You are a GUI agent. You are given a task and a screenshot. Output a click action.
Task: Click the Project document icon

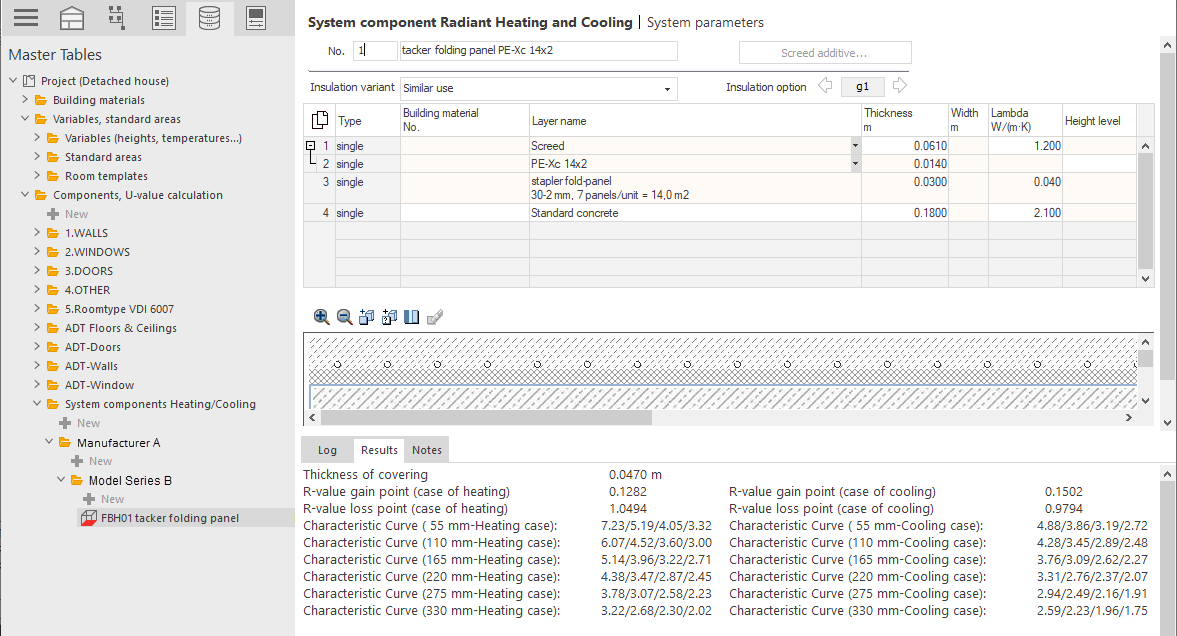[x=29, y=81]
